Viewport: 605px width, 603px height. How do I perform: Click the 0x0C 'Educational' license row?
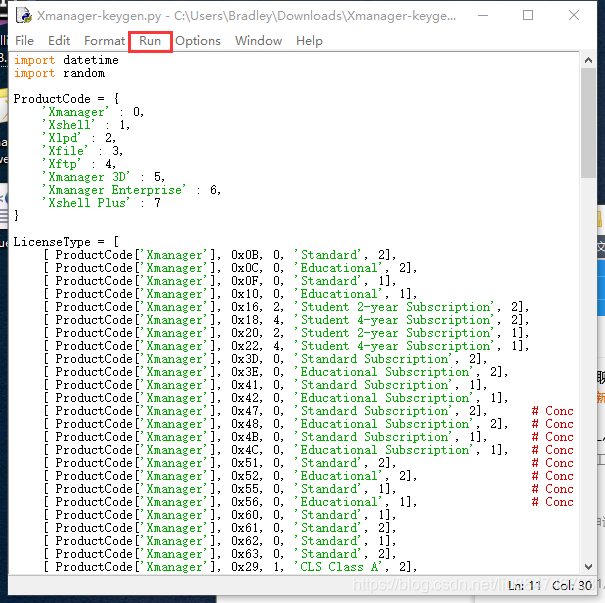pyautogui.click(x=230, y=268)
